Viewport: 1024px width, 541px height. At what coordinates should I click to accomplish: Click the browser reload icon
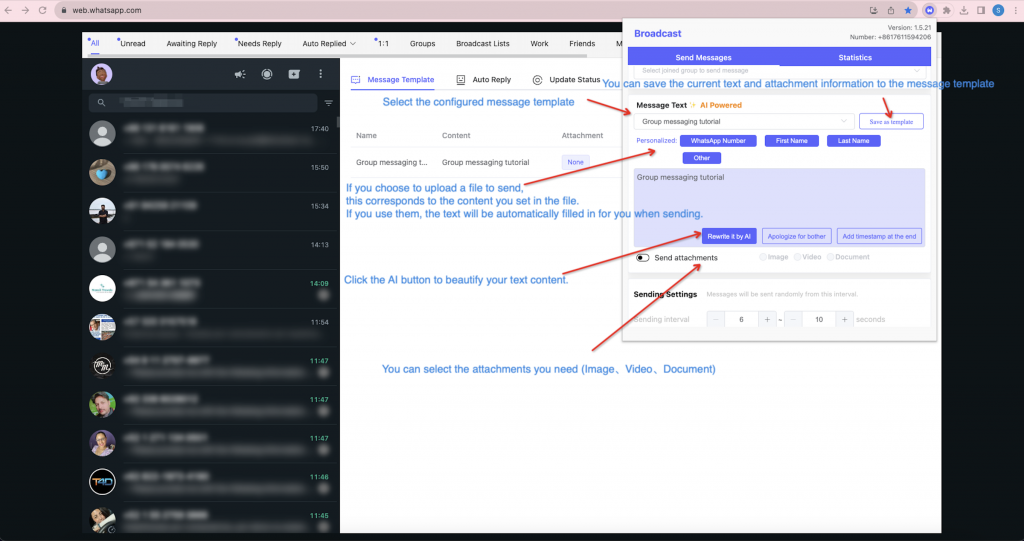[43, 10]
